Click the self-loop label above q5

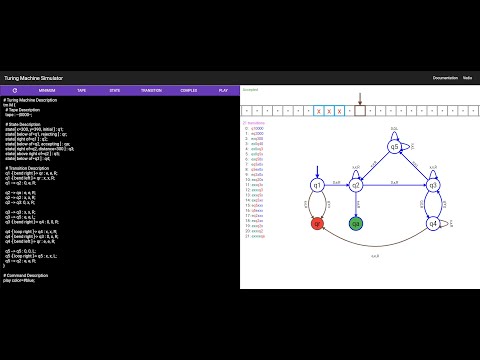[394, 128]
